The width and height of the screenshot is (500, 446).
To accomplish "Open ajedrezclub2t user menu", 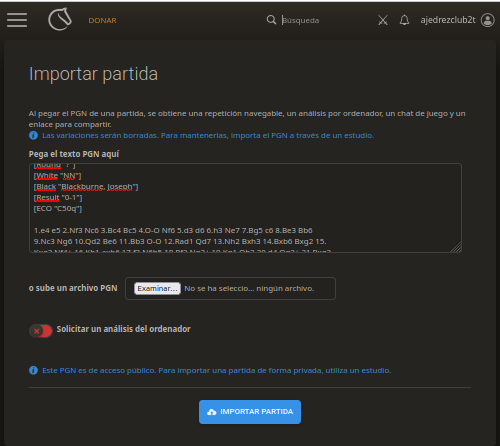I will pyautogui.click(x=448, y=20).
